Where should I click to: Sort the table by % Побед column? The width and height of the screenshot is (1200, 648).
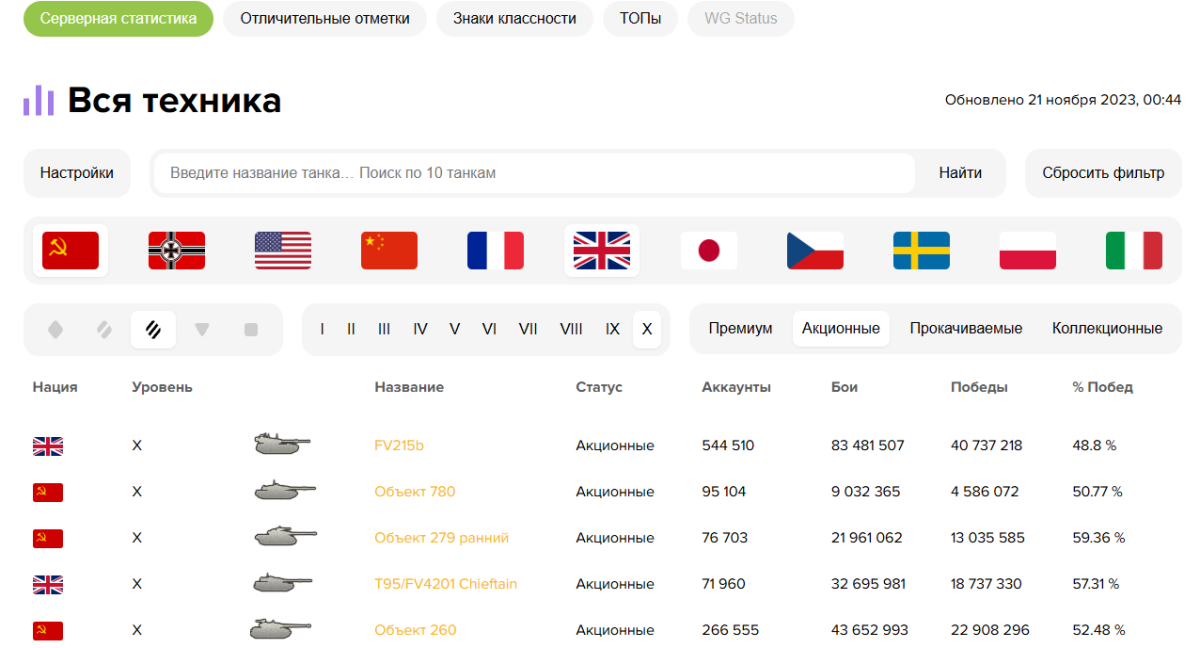point(1102,387)
